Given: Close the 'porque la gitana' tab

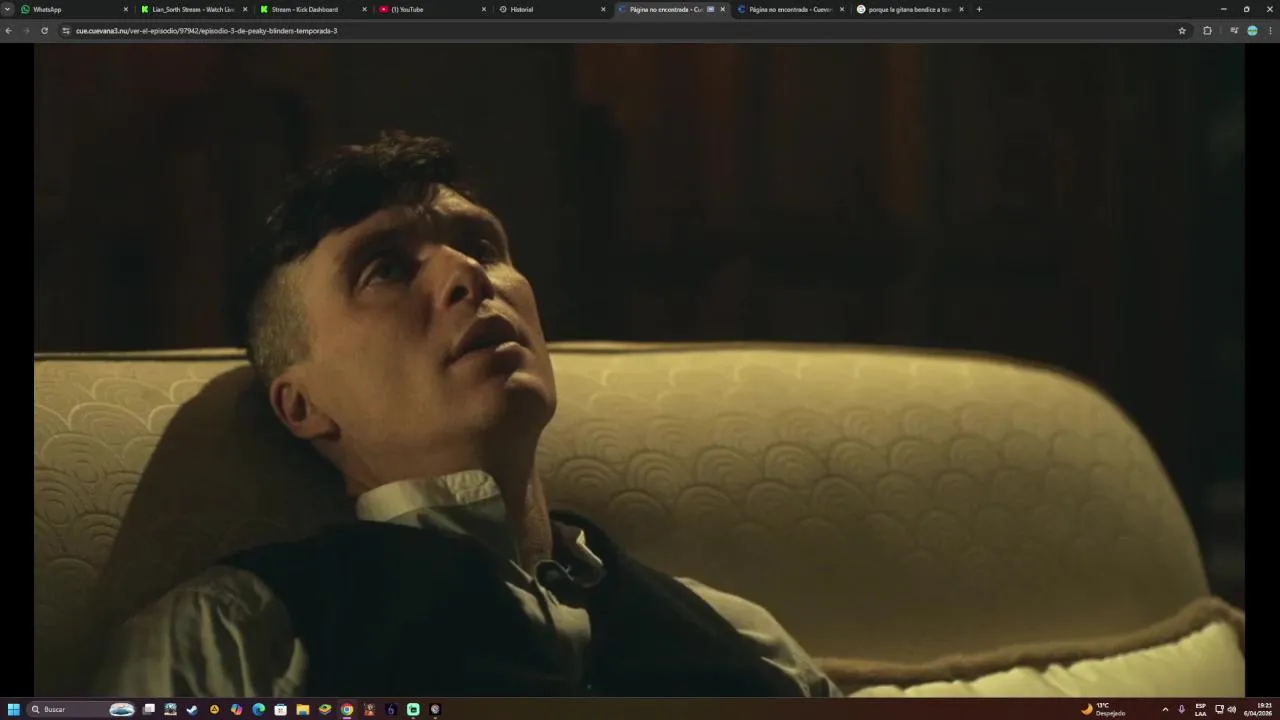Looking at the screenshot, I should tap(961, 9).
